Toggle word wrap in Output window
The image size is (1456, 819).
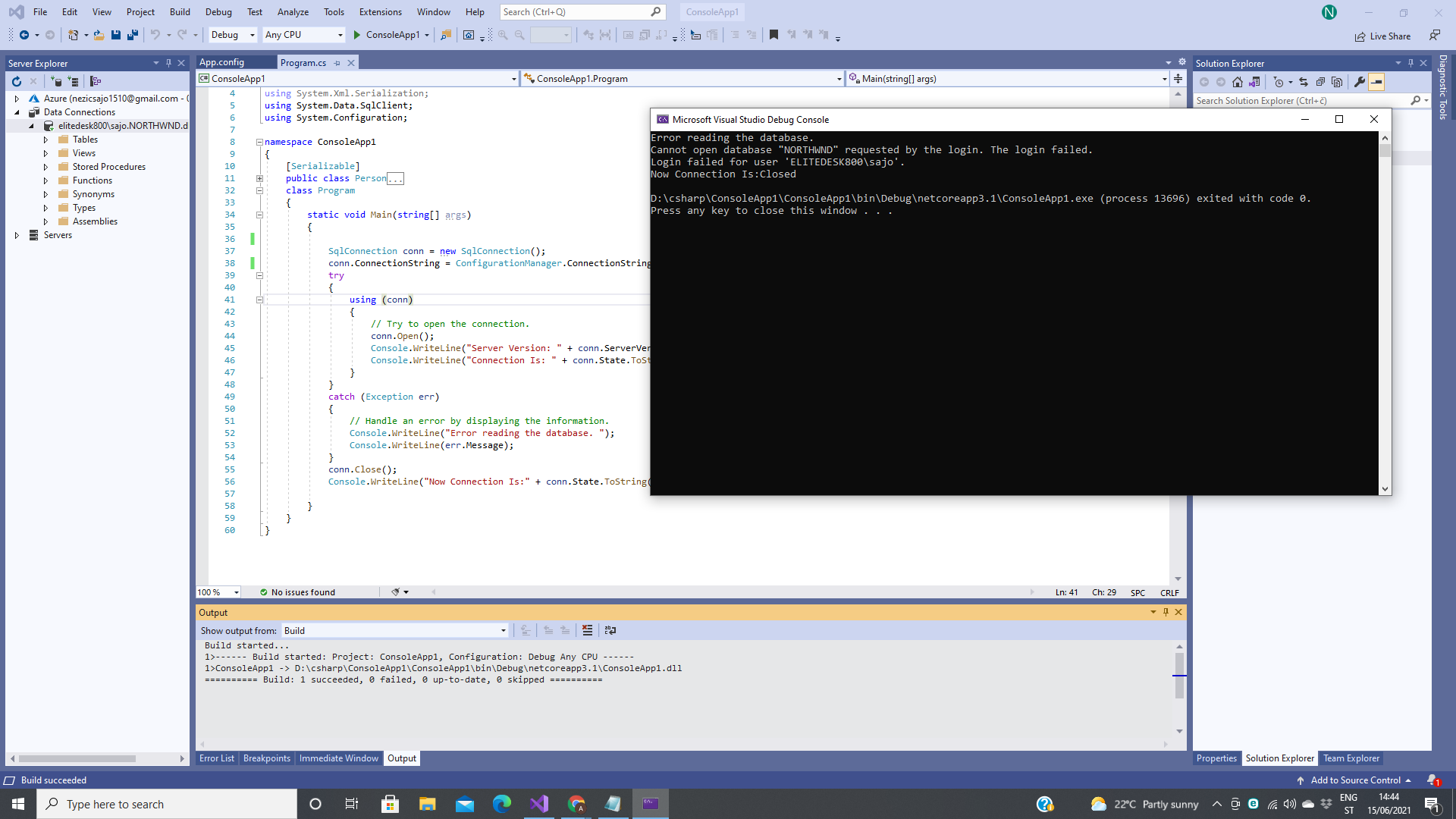pyautogui.click(x=610, y=630)
